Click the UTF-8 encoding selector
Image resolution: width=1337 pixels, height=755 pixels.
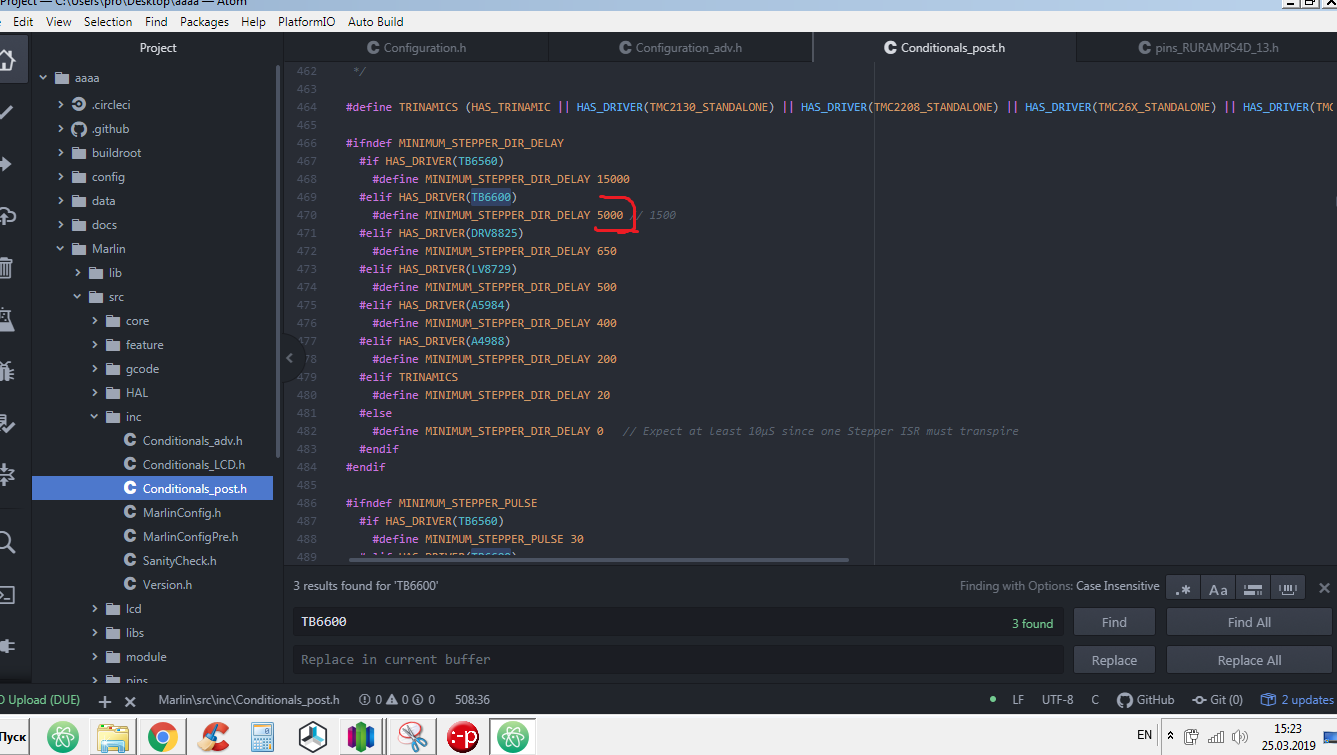click(x=1057, y=700)
